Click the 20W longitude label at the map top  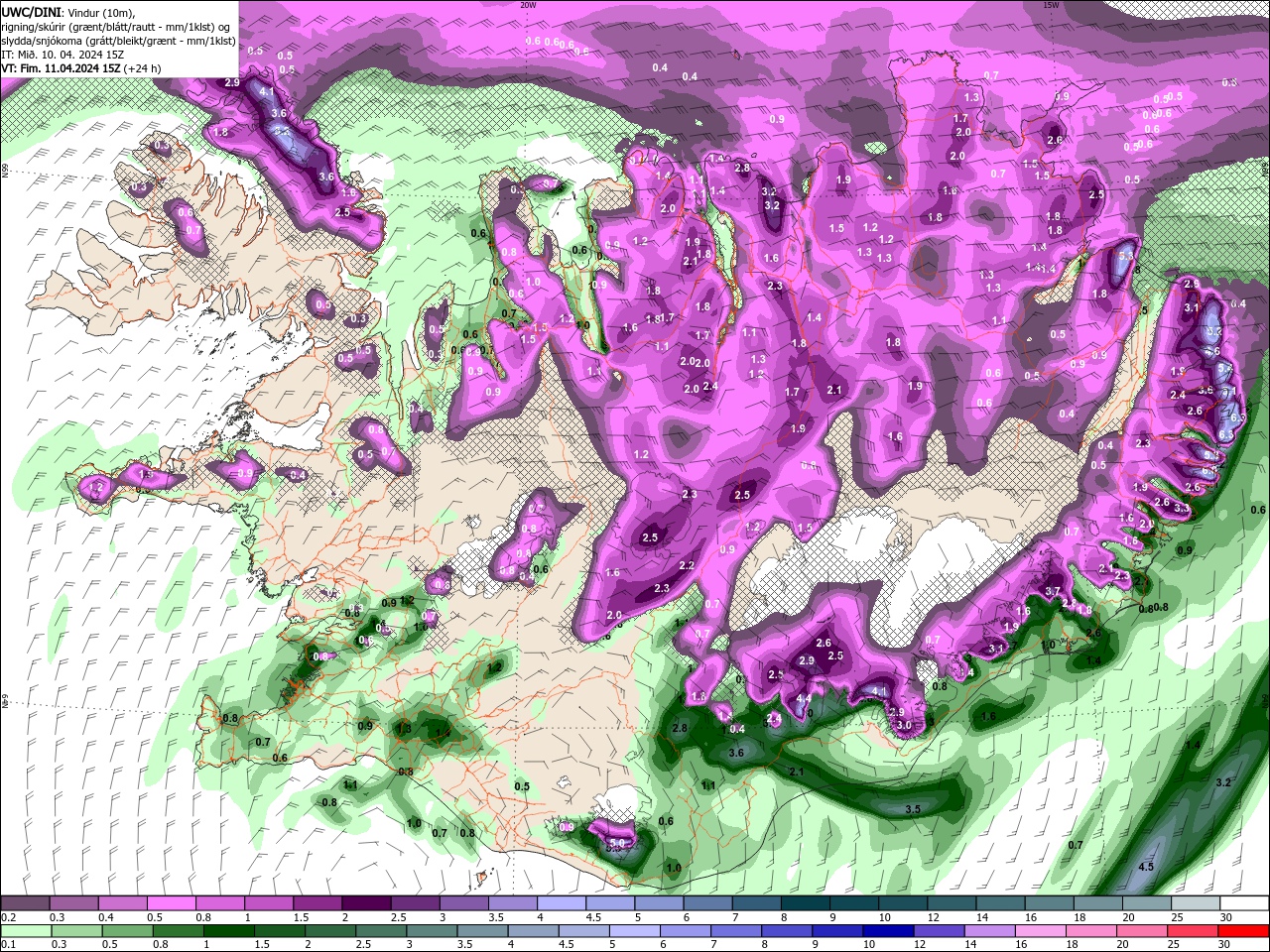528,5
